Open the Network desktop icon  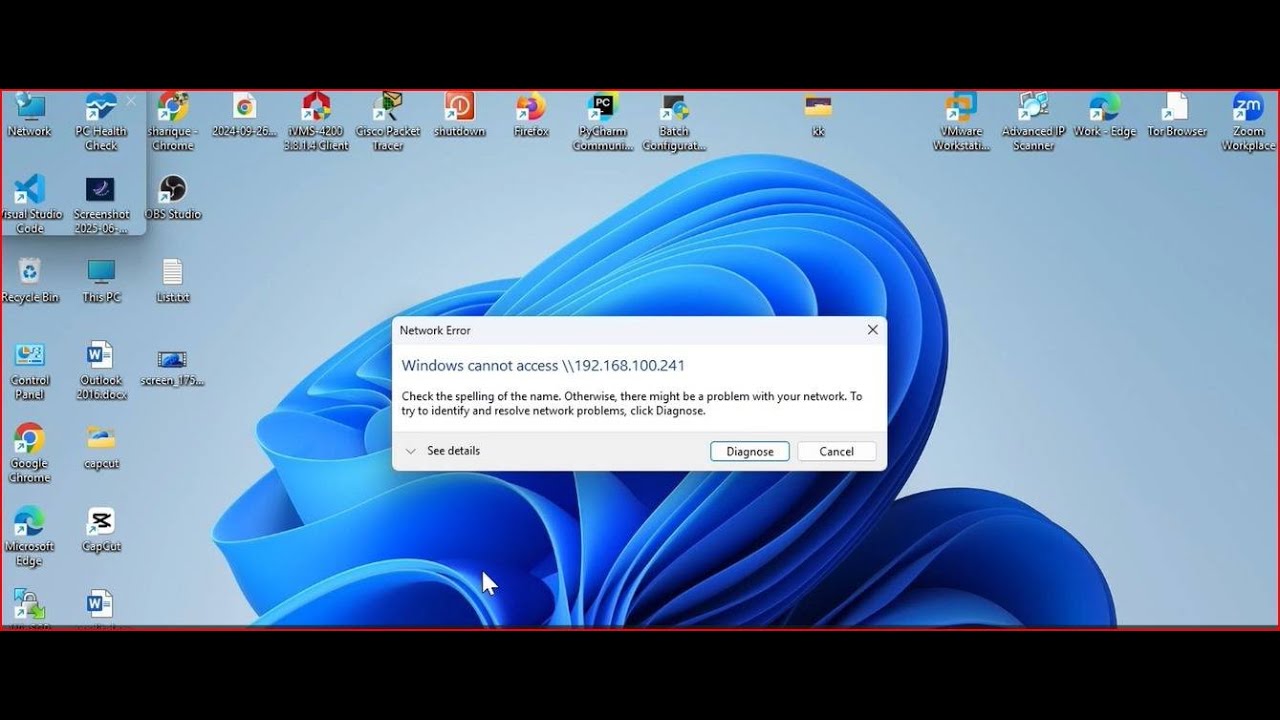tap(30, 115)
